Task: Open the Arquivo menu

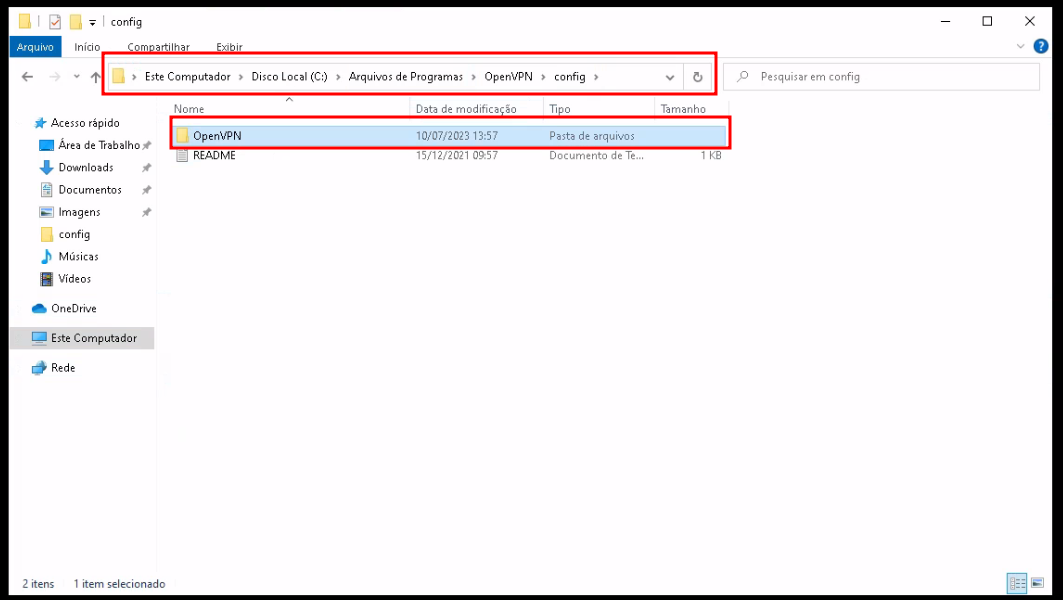Action: point(35,47)
